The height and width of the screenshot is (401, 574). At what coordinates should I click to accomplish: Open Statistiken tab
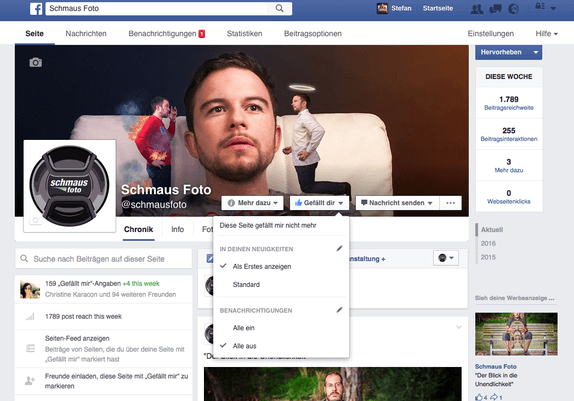click(x=245, y=34)
